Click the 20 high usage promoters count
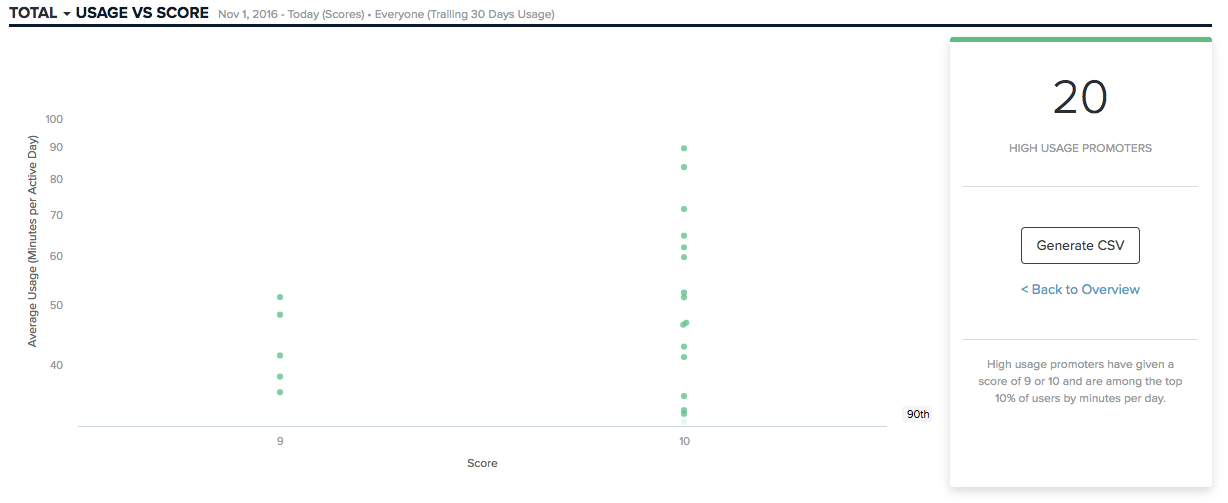This screenshot has width=1228, height=503. 1080,98
